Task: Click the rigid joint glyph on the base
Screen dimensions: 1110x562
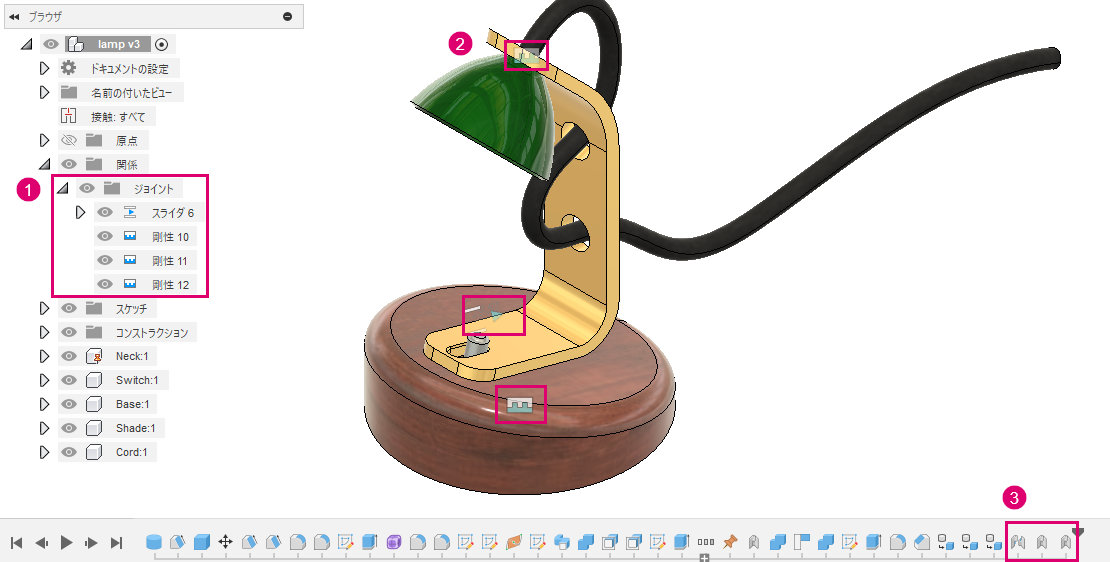Action: pyautogui.click(x=520, y=404)
